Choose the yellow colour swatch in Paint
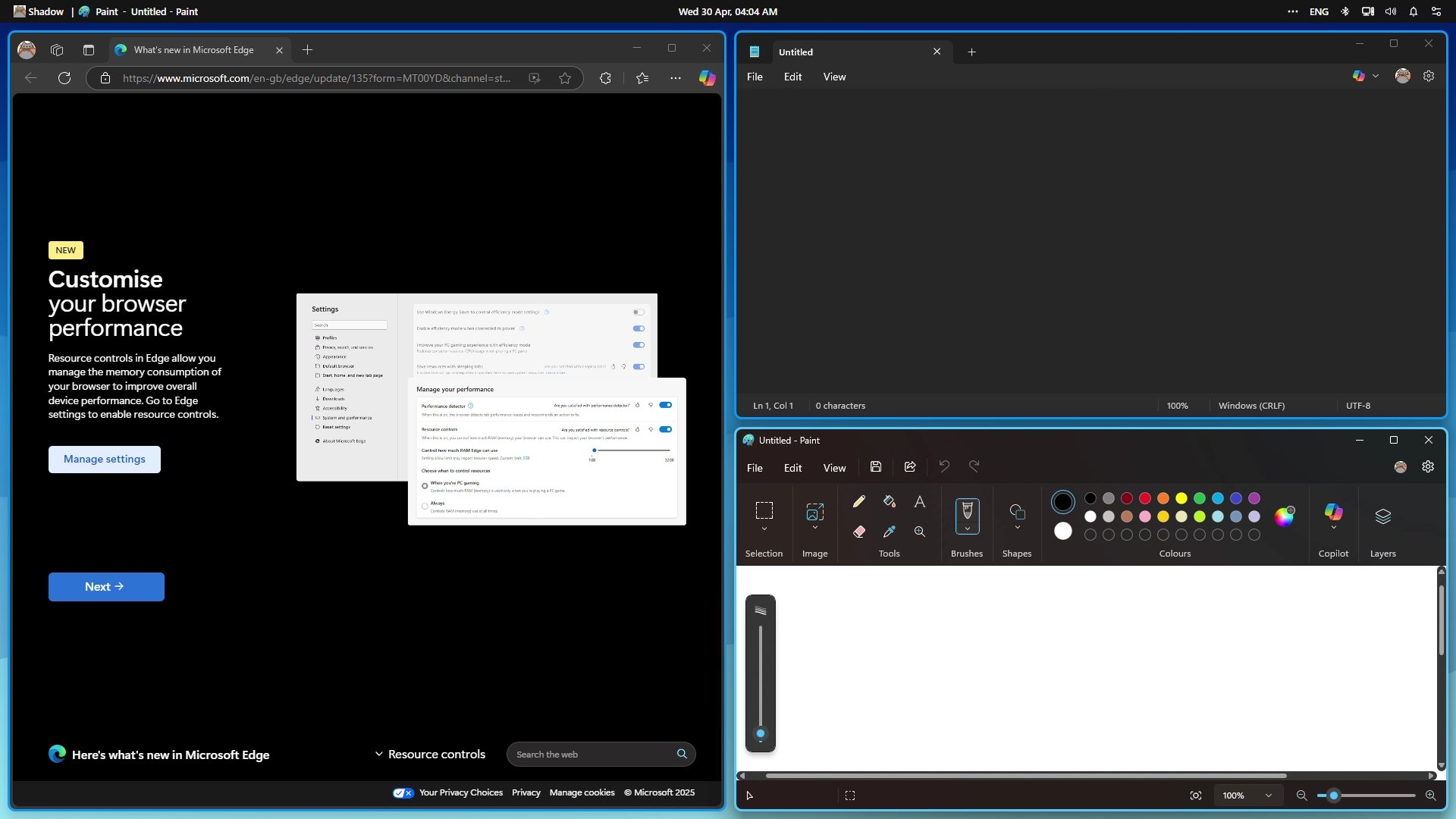This screenshot has height=819, width=1456. tap(1181, 498)
